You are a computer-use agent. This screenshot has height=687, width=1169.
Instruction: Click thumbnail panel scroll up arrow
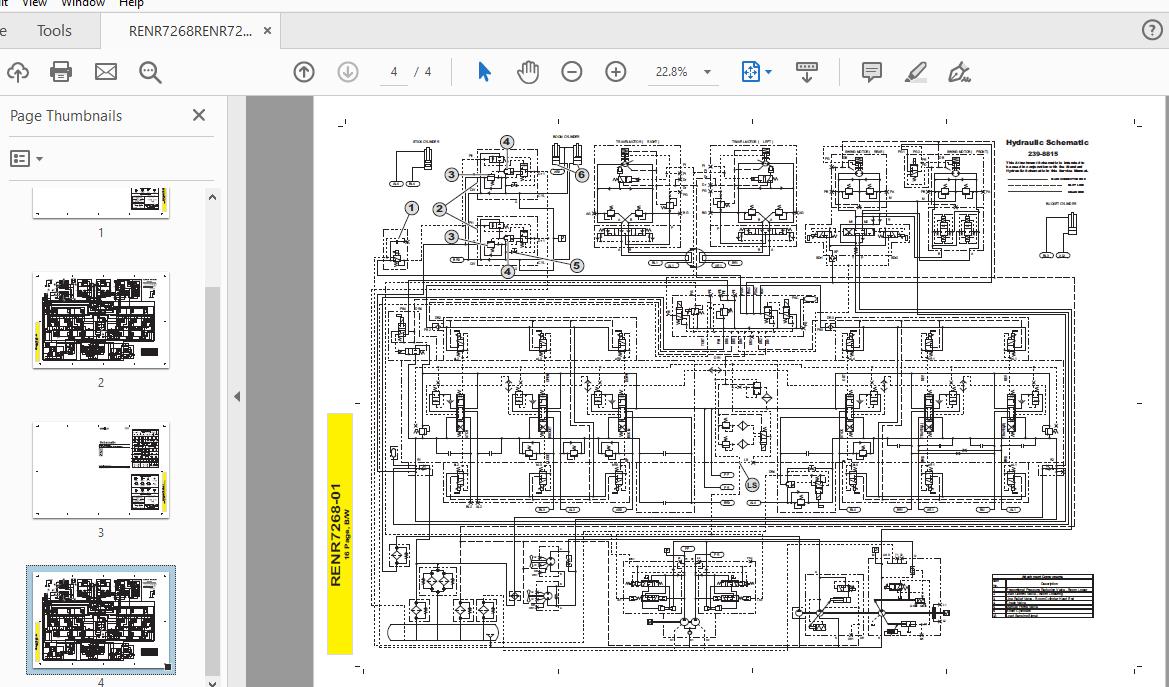pos(212,197)
